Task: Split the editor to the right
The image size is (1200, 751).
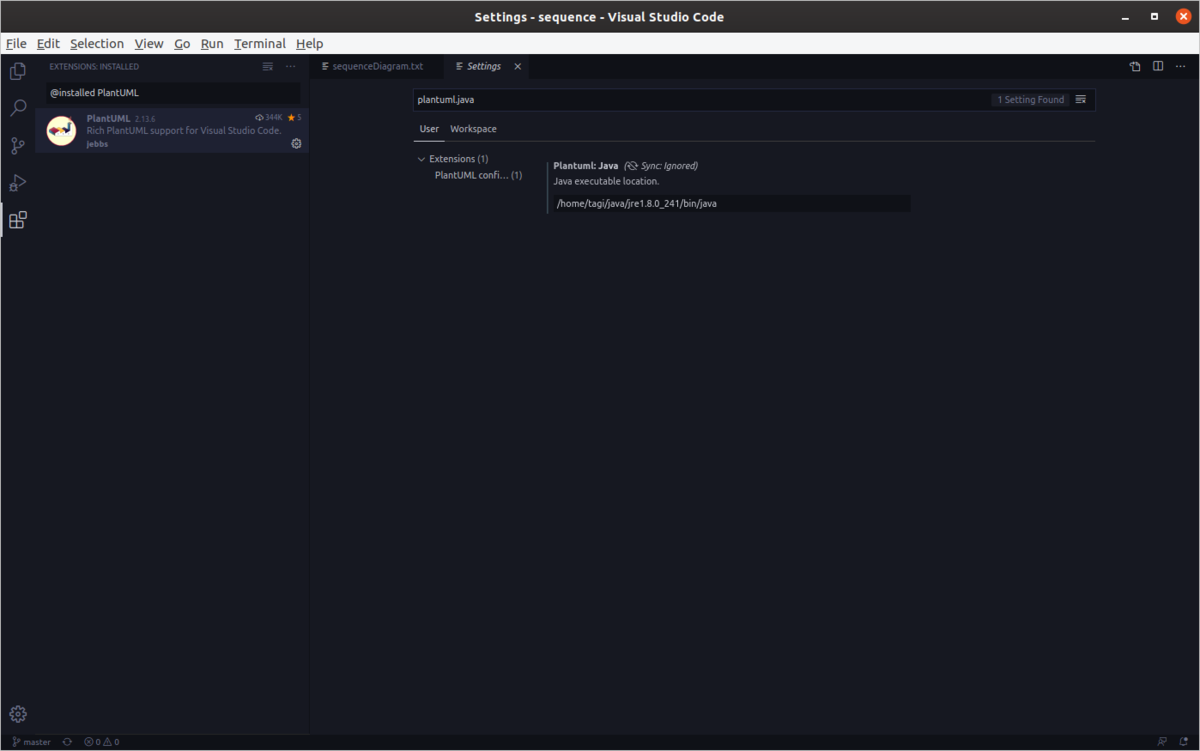Action: coord(1158,67)
